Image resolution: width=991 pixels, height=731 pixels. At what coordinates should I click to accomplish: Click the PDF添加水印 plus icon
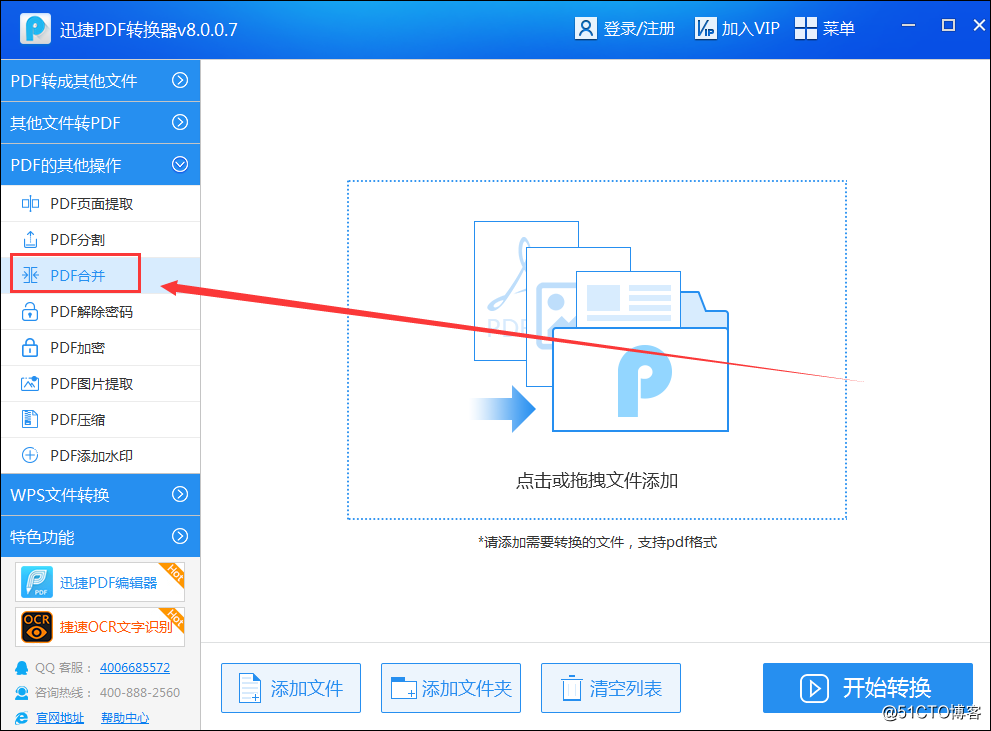(x=30, y=455)
